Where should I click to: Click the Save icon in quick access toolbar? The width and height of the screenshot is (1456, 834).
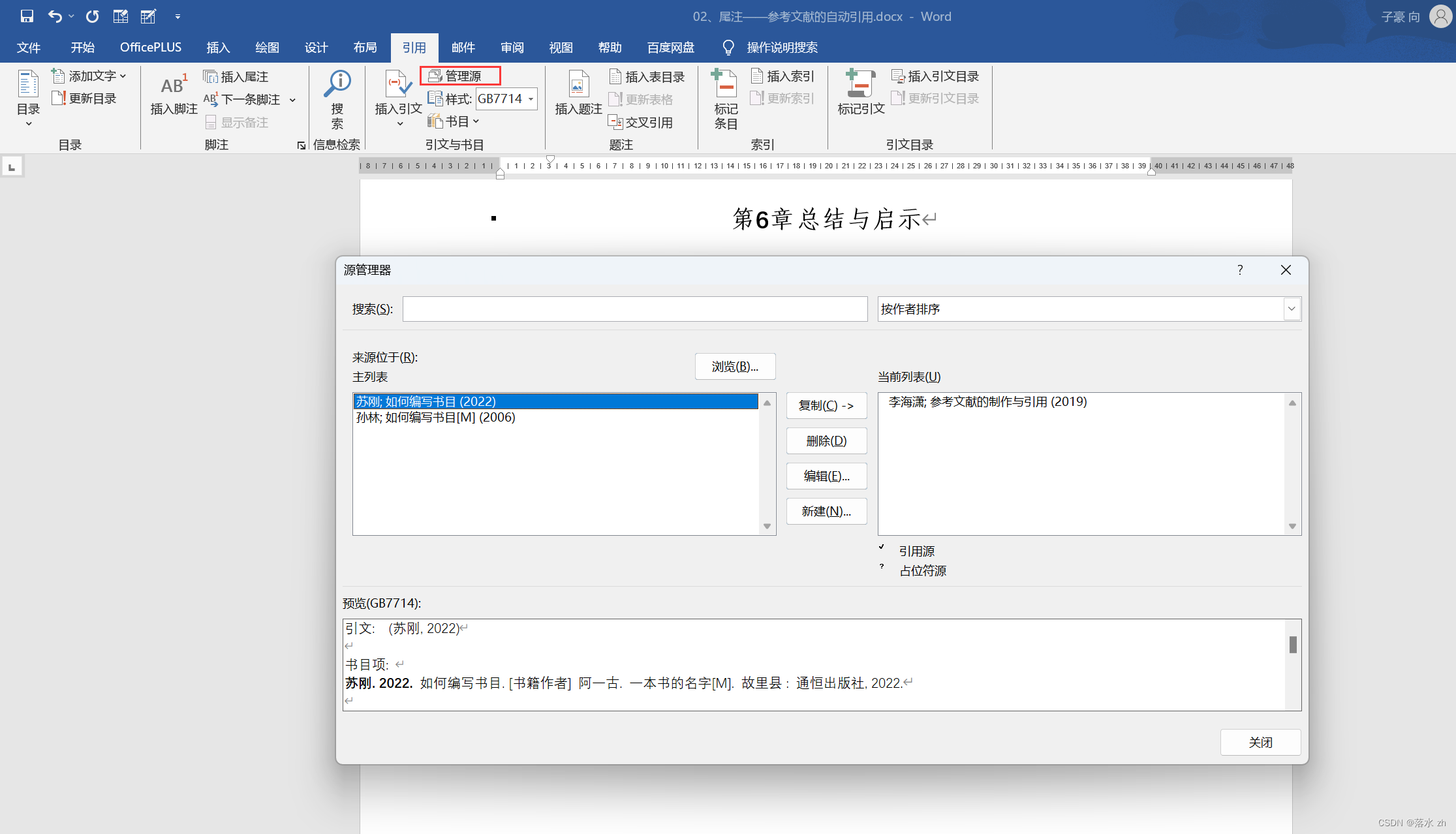(x=27, y=16)
